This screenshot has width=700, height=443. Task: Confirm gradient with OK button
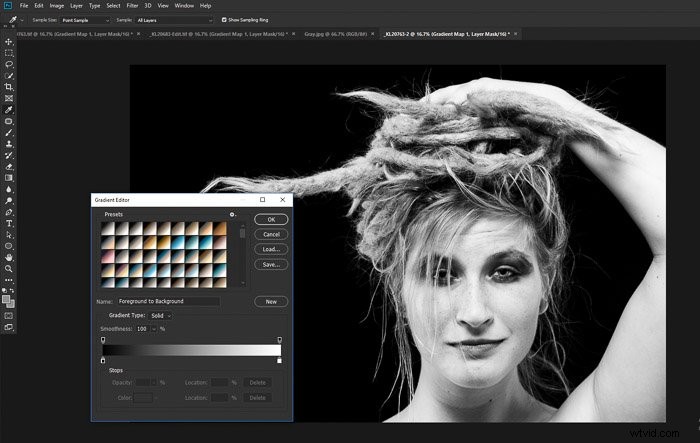pos(271,219)
